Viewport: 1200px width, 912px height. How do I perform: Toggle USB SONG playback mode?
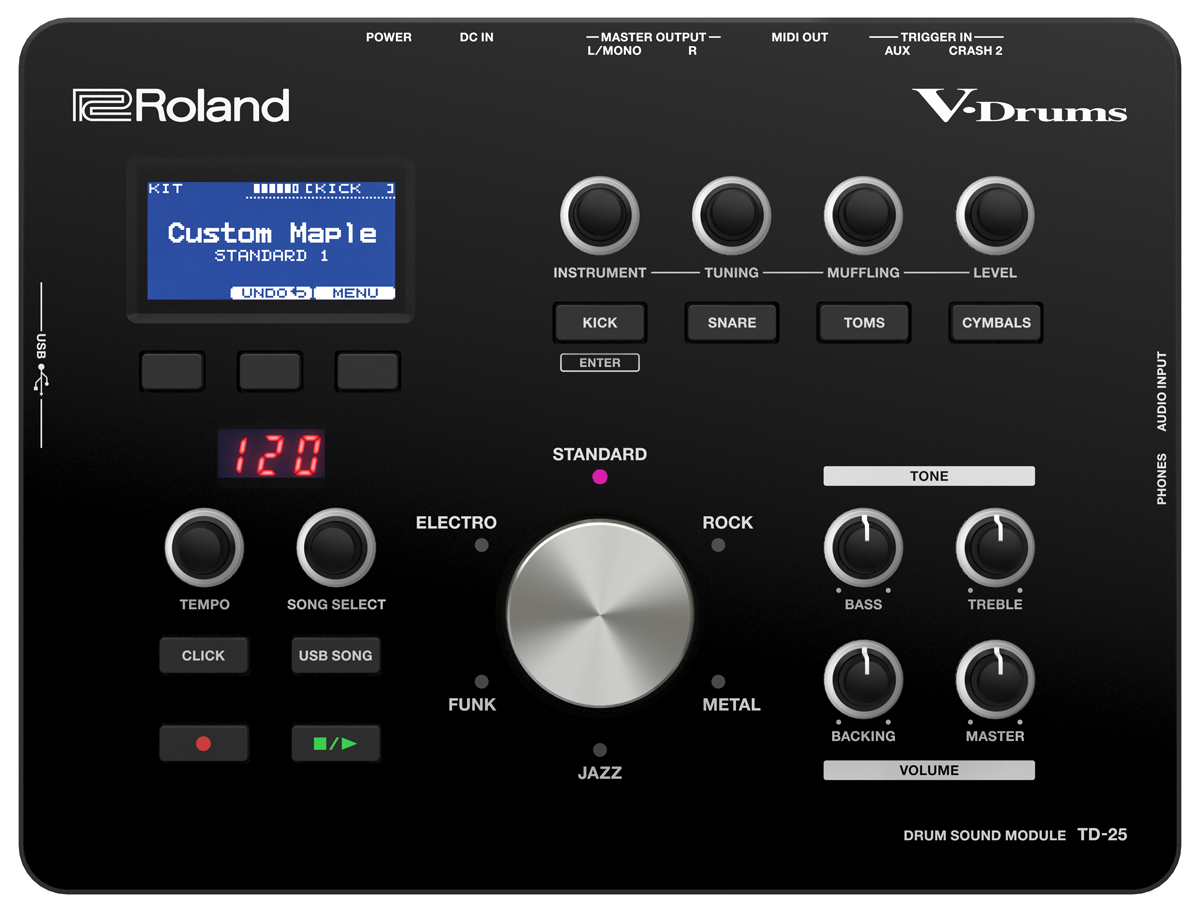point(336,655)
